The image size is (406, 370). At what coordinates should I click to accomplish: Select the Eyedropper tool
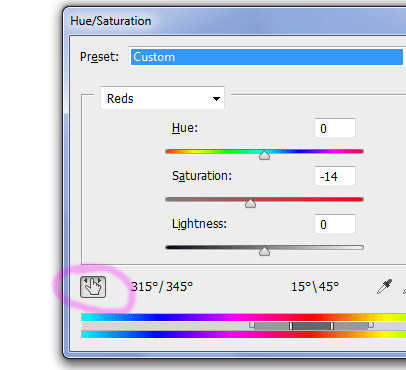pyautogui.click(x=384, y=287)
